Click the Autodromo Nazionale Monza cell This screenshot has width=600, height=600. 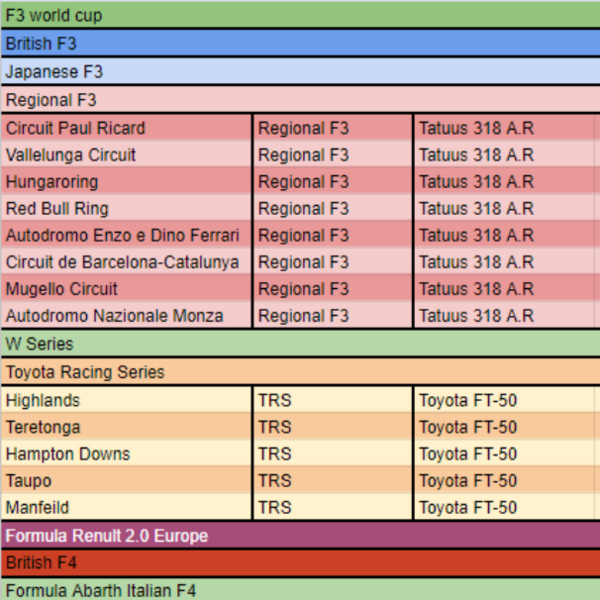point(126,315)
